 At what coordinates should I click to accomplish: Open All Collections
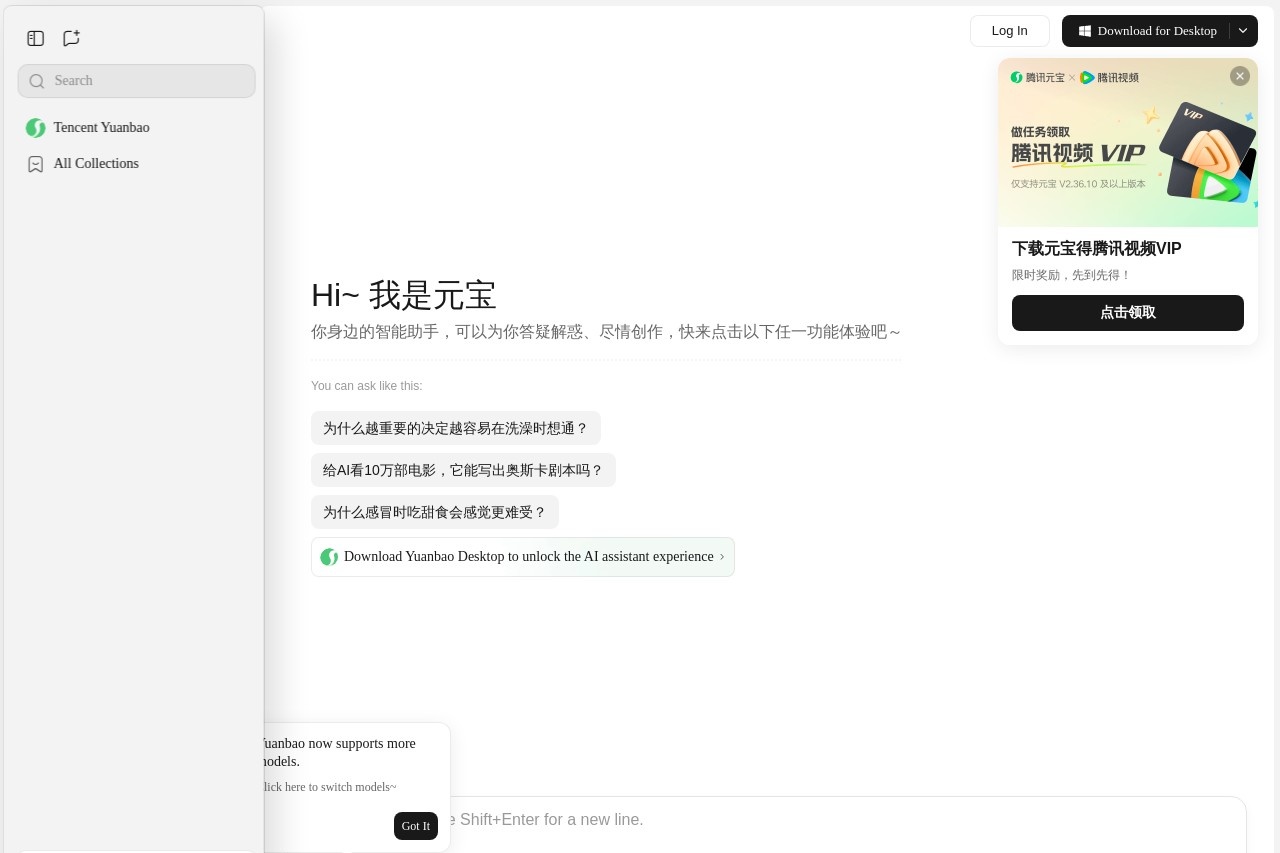(136, 164)
